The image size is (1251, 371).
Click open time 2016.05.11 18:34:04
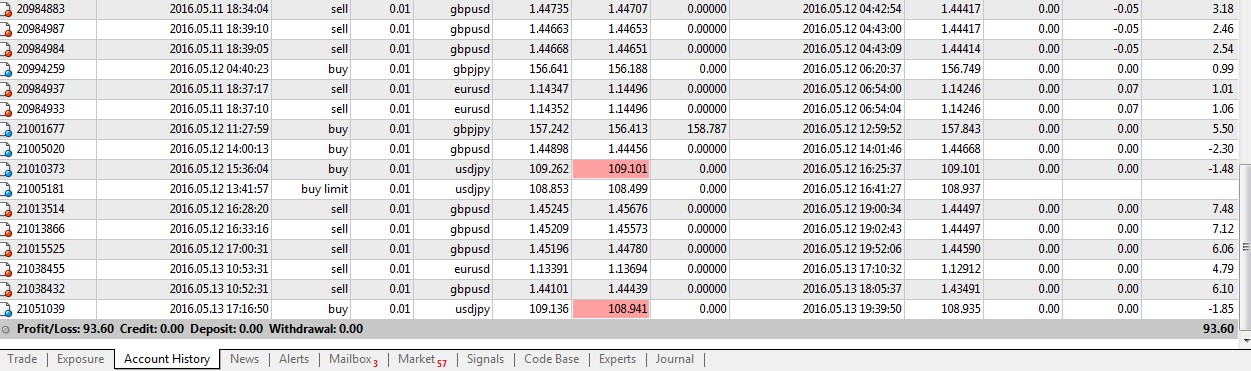tap(219, 9)
